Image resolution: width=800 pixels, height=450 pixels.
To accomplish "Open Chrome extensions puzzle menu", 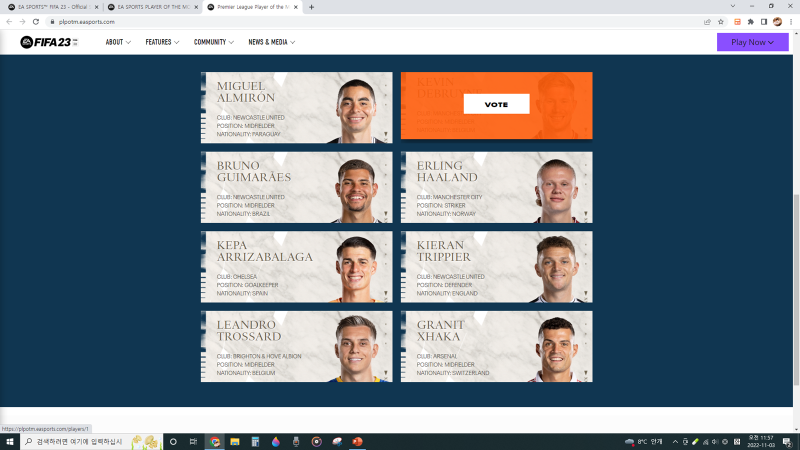I will click(751, 22).
